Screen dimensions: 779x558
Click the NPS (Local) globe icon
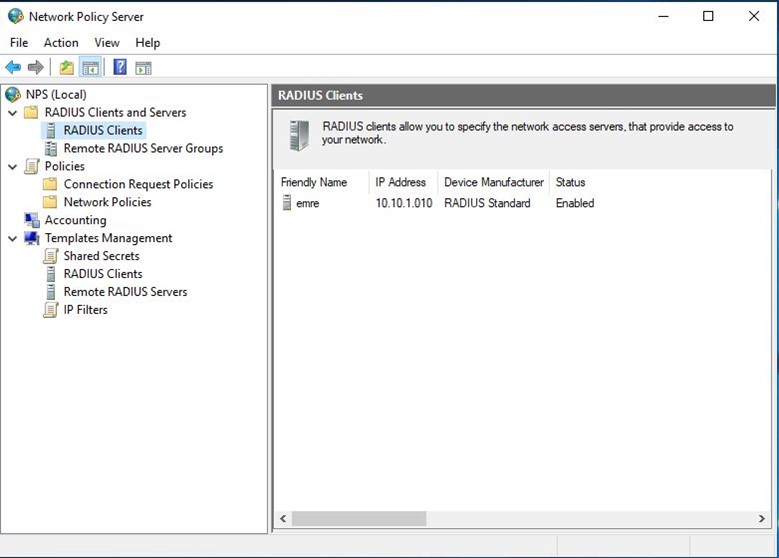click(x=13, y=94)
